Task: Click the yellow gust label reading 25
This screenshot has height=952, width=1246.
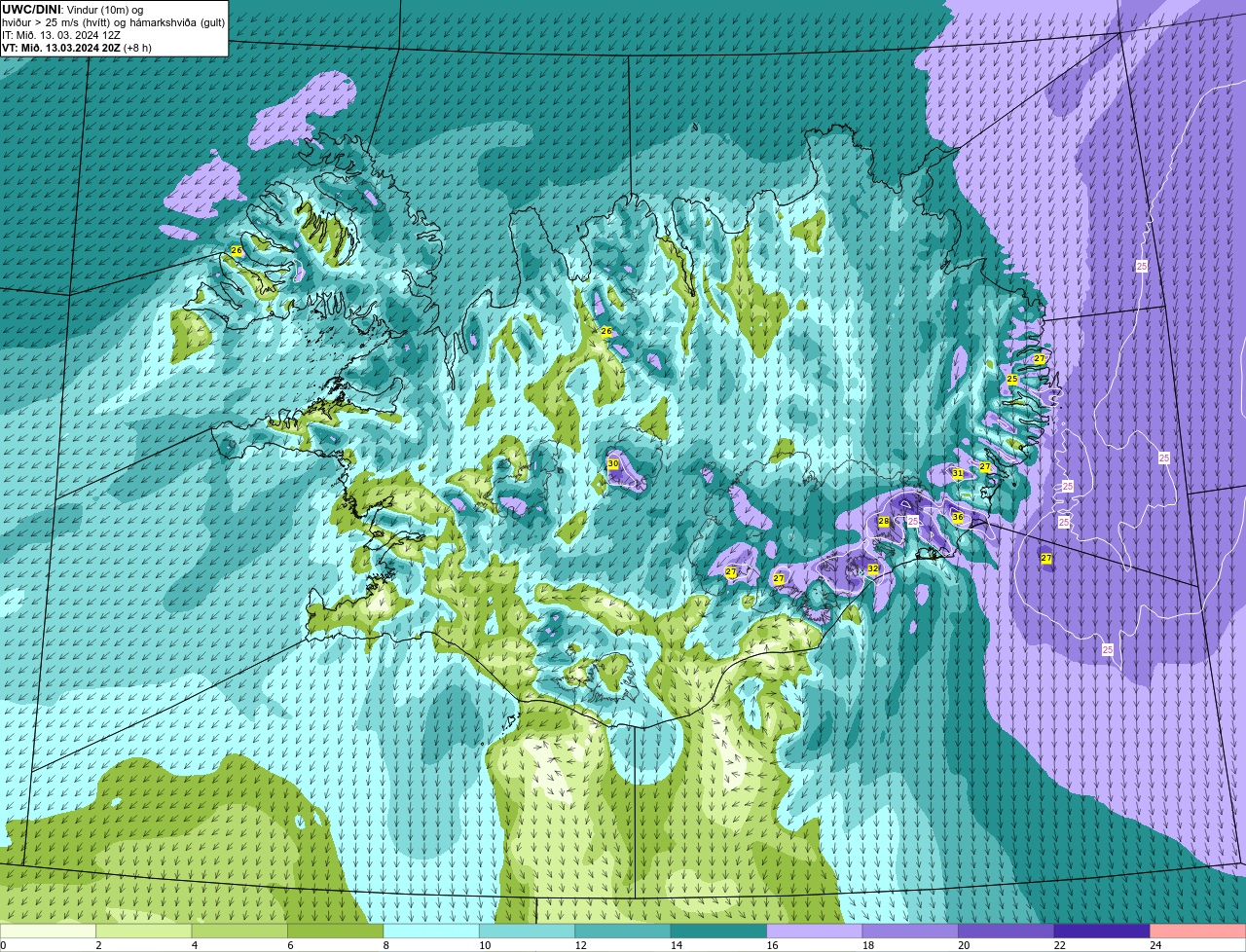Action: (1012, 379)
